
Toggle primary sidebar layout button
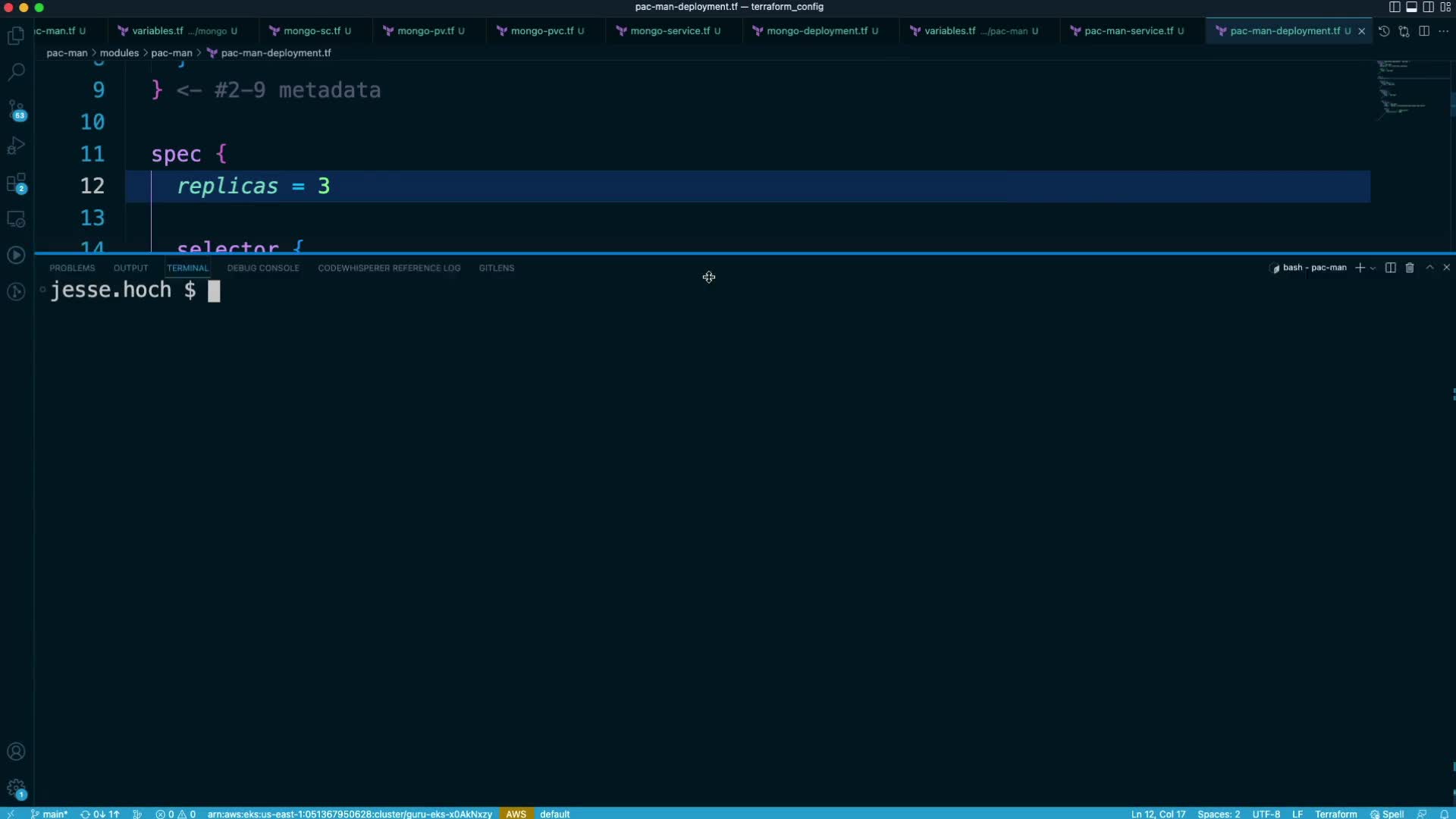1395,7
